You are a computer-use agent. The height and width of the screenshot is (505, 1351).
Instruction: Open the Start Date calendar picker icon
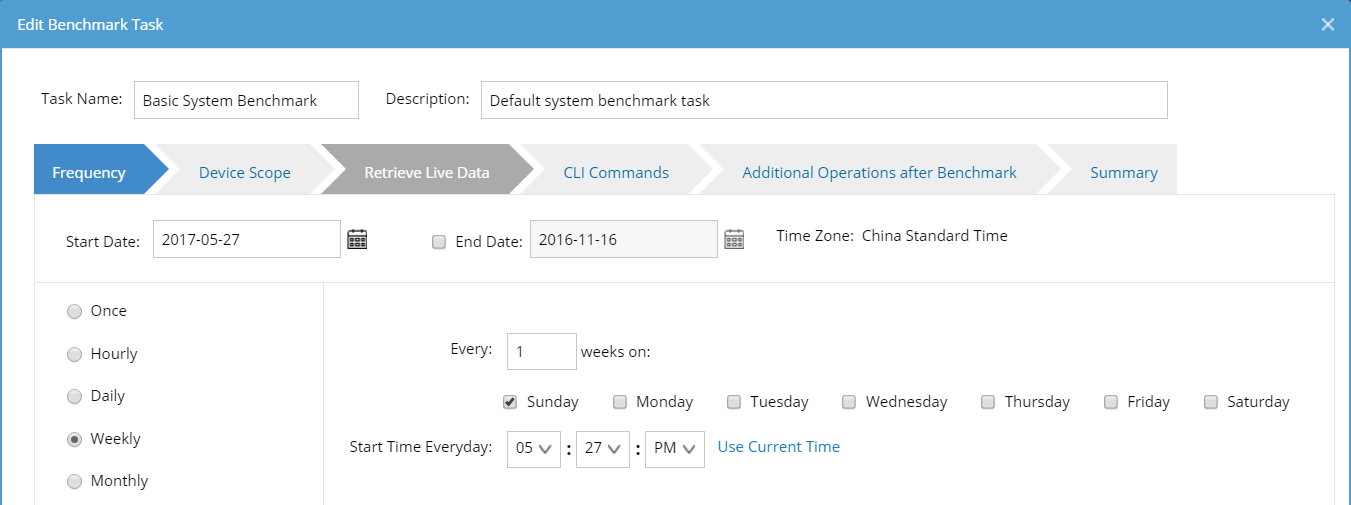pyautogui.click(x=357, y=239)
